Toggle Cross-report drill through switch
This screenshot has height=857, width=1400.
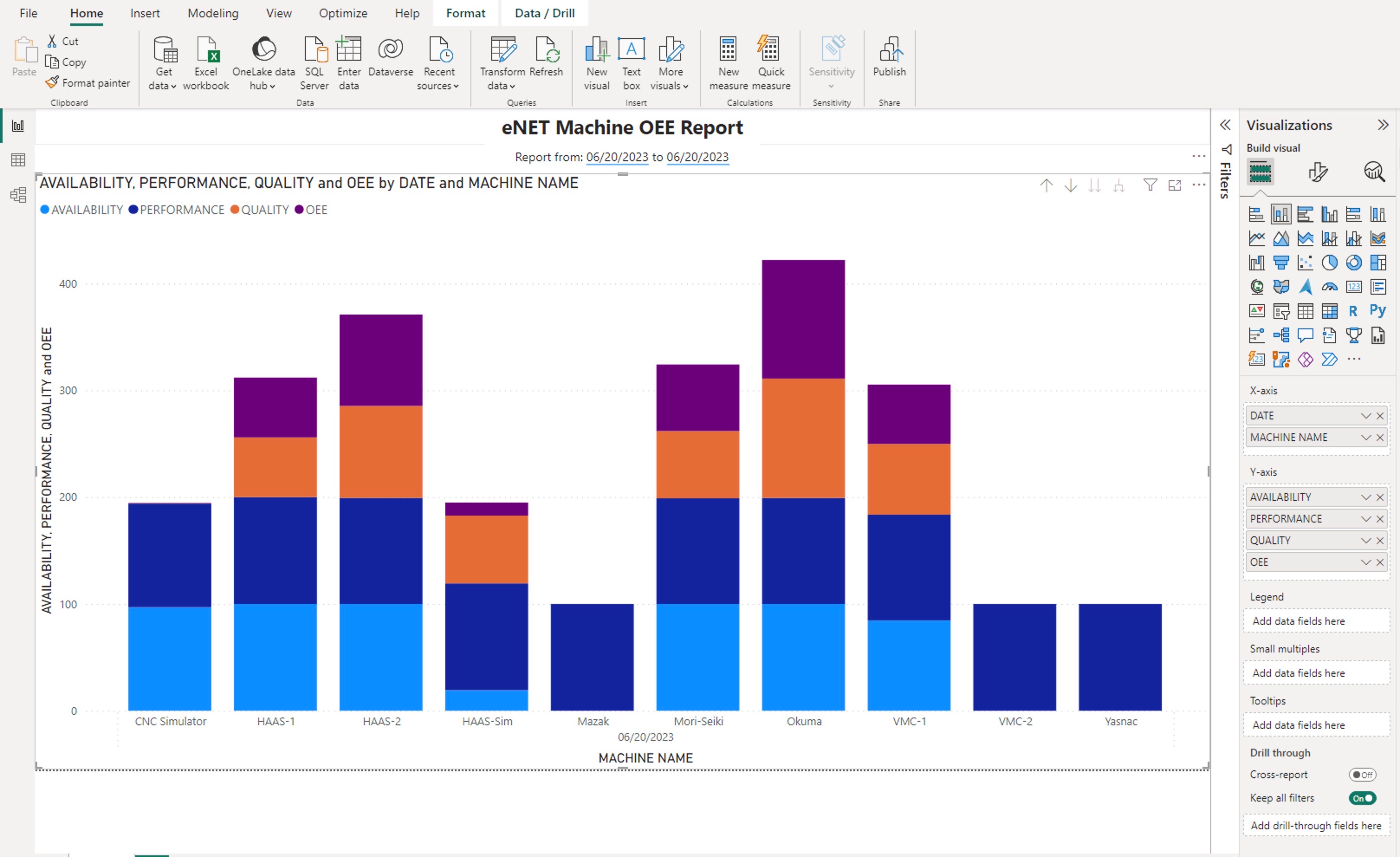pyautogui.click(x=1362, y=775)
